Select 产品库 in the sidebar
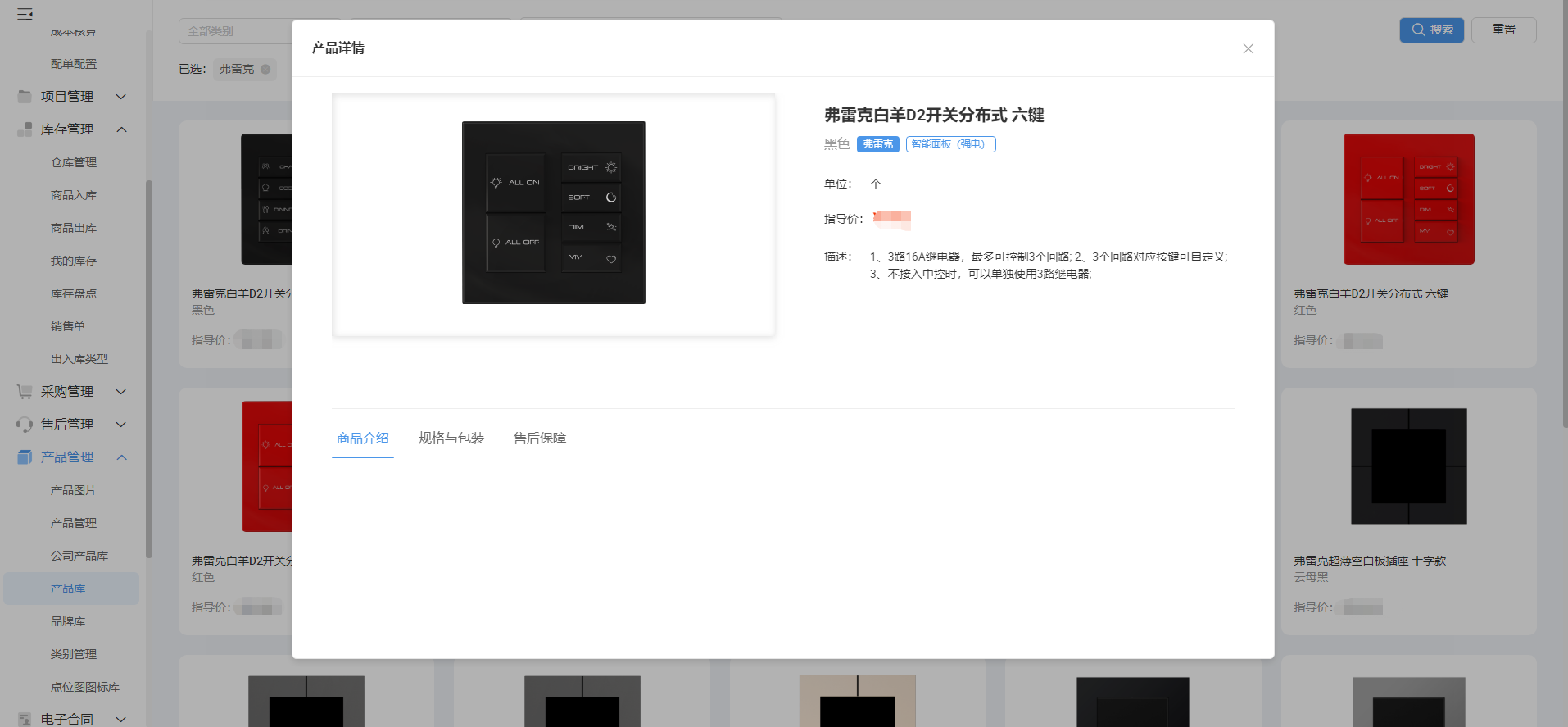The image size is (1568, 727). [71, 588]
